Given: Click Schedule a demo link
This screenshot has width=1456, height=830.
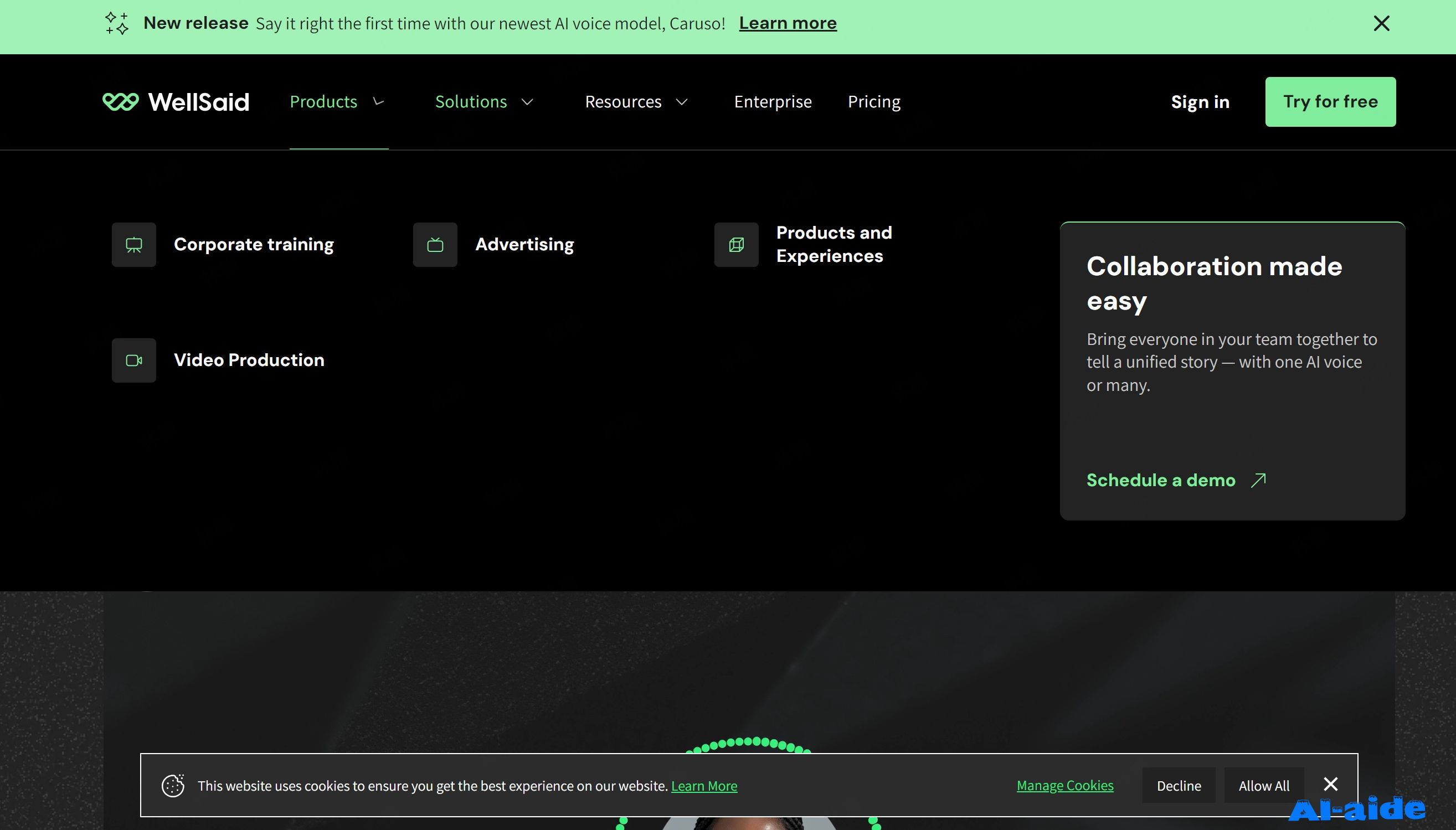Looking at the screenshot, I should [x=1161, y=481].
